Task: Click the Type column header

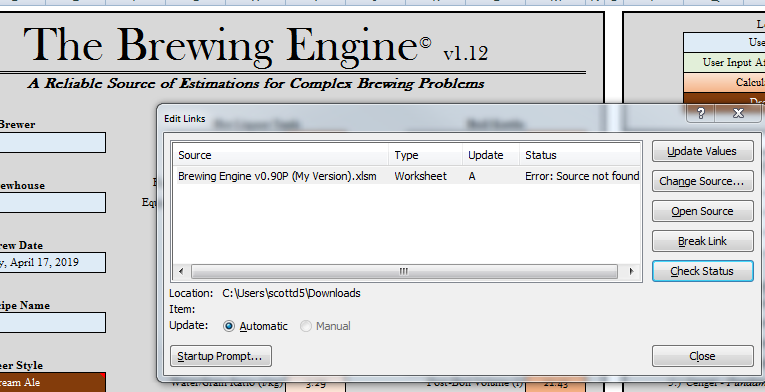Action: tap(425, 155)
